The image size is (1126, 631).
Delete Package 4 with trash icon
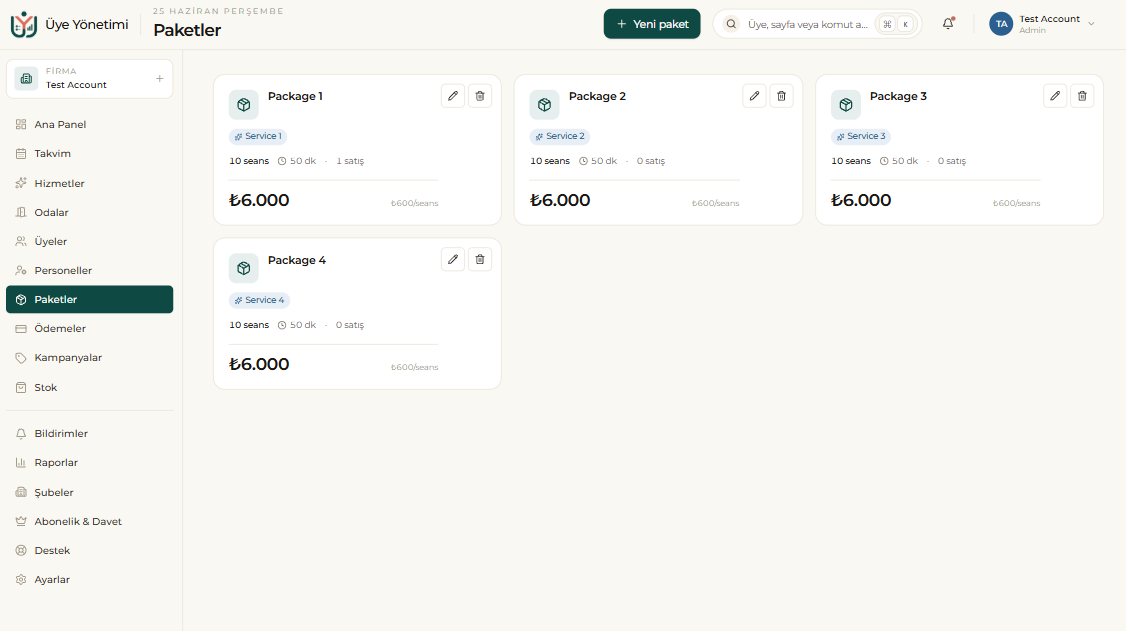point(480,259)
